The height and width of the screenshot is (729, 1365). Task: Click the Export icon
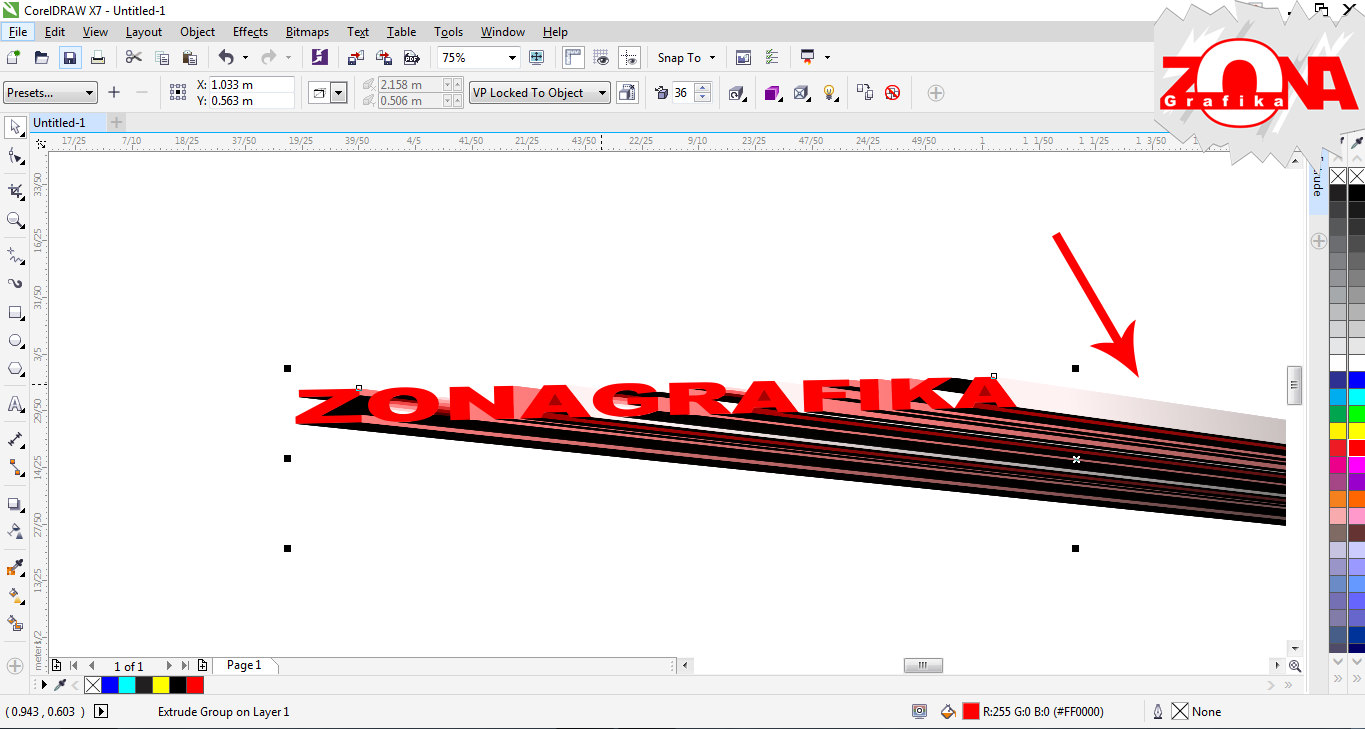click(383, 57)
